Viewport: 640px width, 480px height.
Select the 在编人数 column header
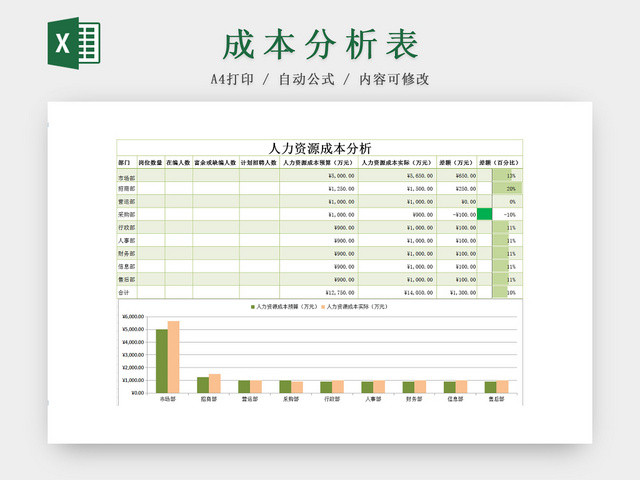(x=178, y=162)
